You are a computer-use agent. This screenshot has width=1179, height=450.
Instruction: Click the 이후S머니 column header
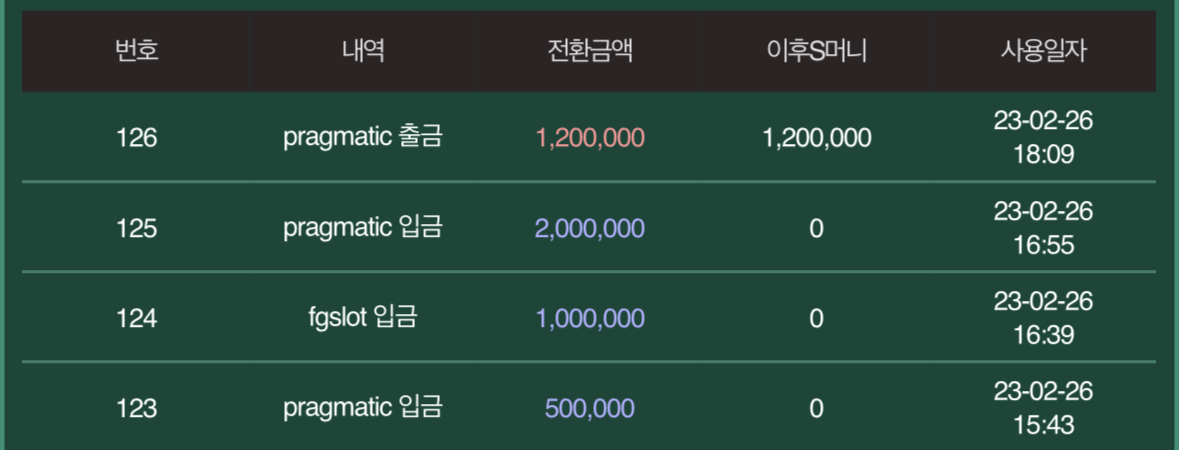[817, 51]
